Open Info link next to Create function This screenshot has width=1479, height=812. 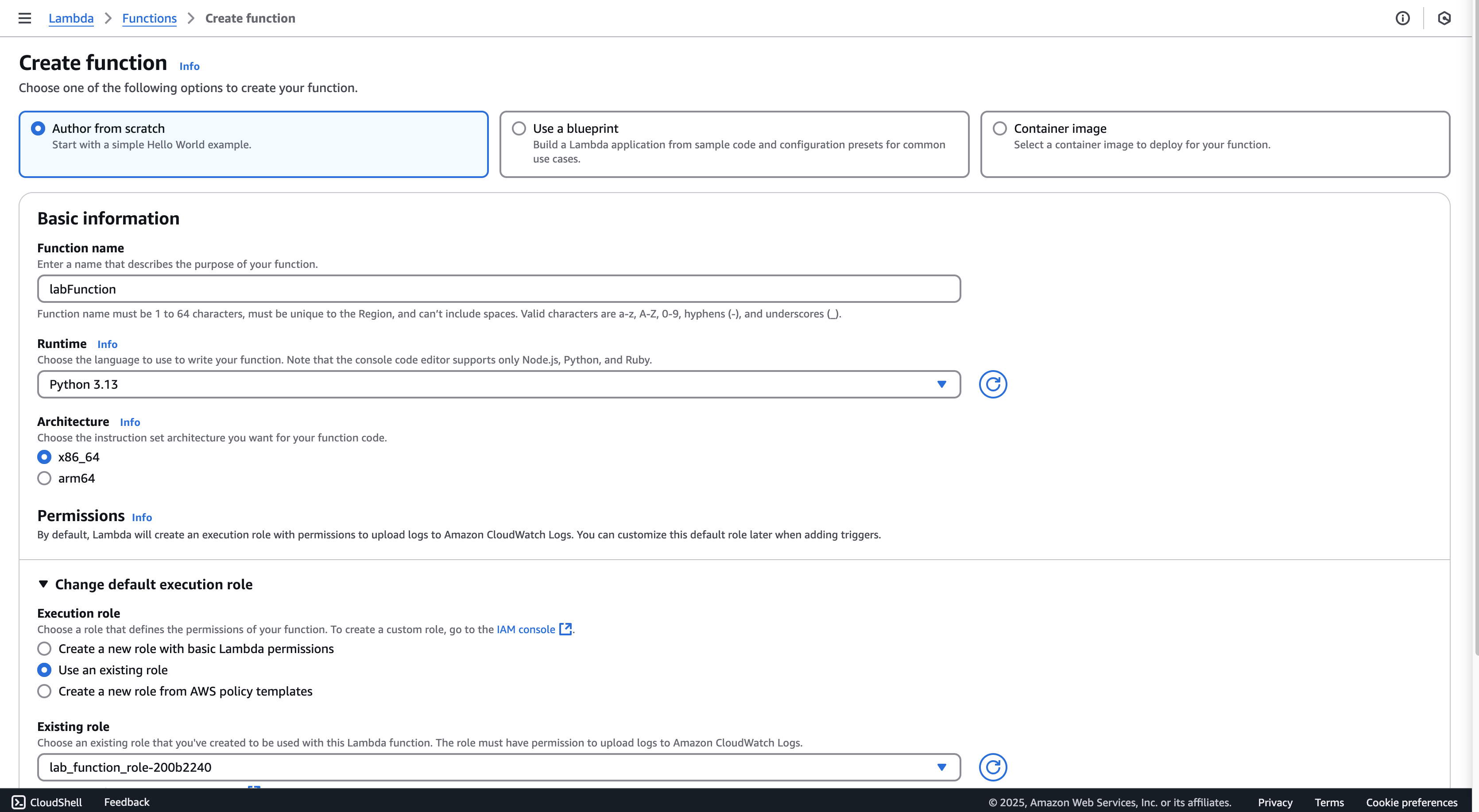(190, 66)
